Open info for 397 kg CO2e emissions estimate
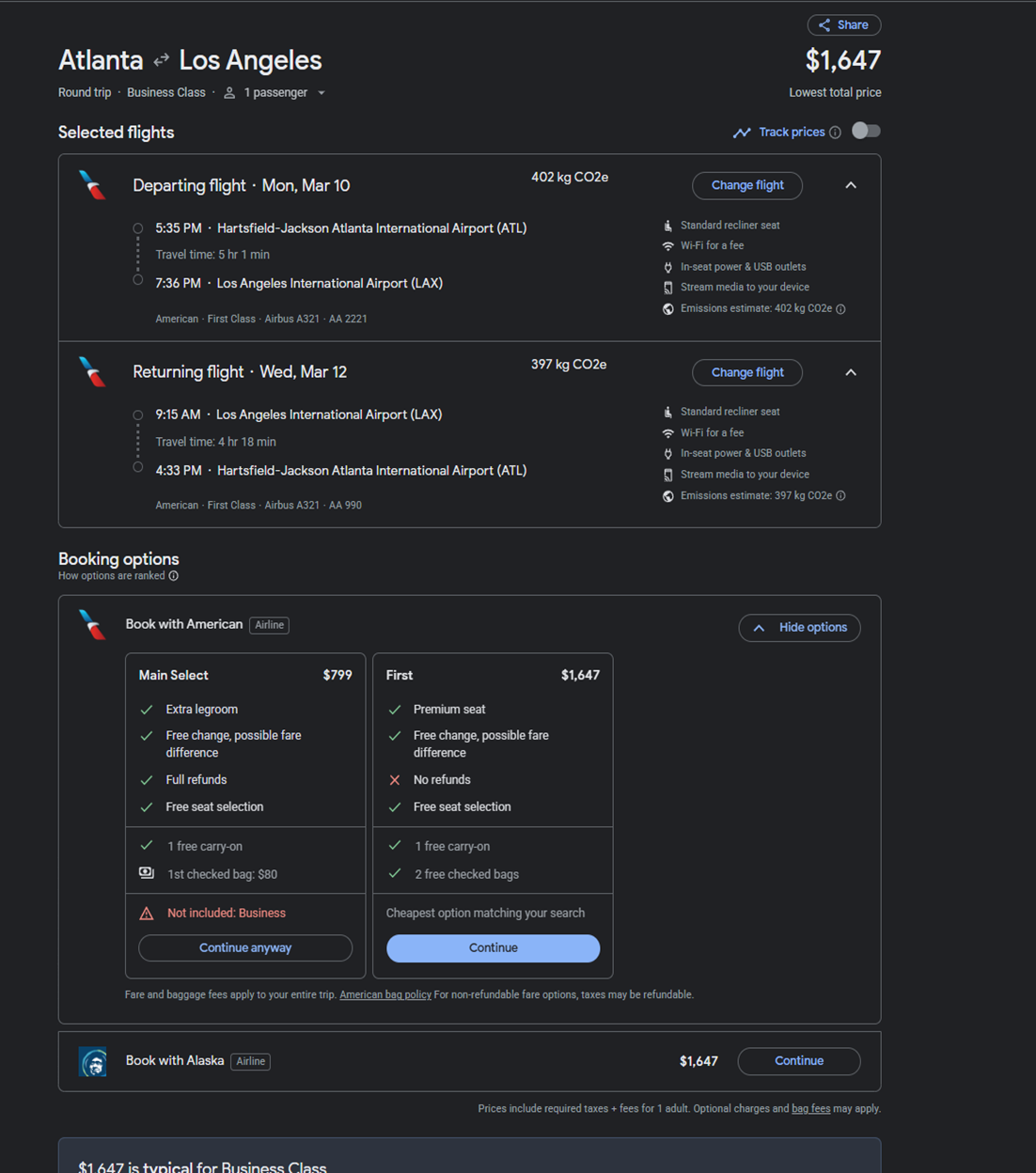The height and width of the screenshot is (1173, 1036). tap(840, 496)
